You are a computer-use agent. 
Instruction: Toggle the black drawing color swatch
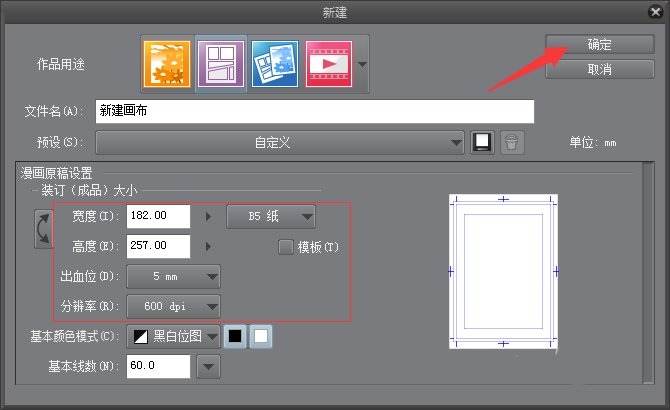point(235,337)
